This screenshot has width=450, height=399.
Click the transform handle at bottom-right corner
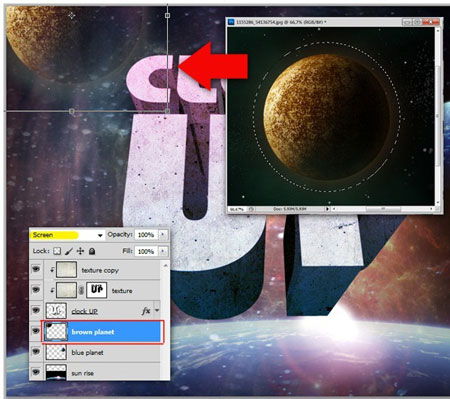pyautogui.click(x=167, y=111)
